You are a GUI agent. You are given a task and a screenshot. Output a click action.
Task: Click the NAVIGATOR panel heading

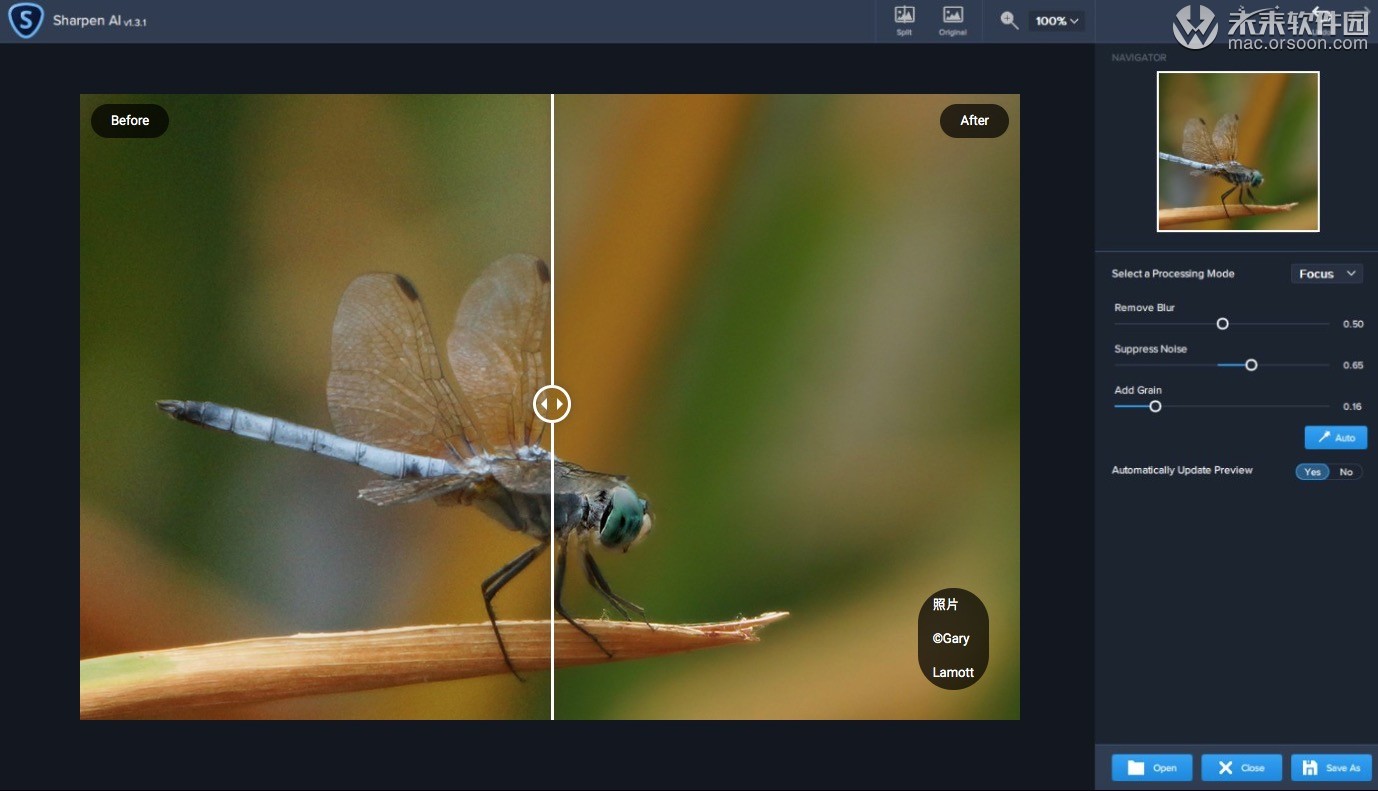point(1139,57)
